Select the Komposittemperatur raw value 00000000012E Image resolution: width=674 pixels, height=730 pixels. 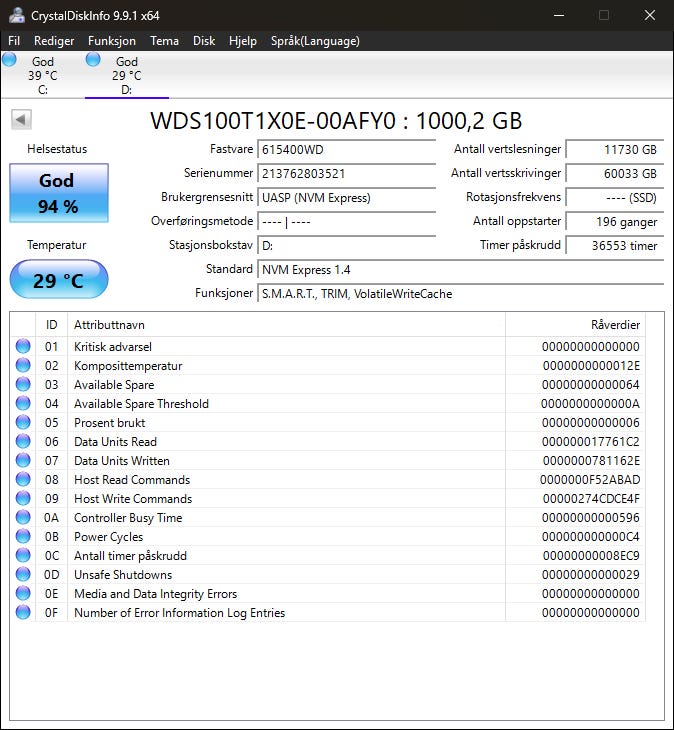pyautogui.click(x=591, y=366)
